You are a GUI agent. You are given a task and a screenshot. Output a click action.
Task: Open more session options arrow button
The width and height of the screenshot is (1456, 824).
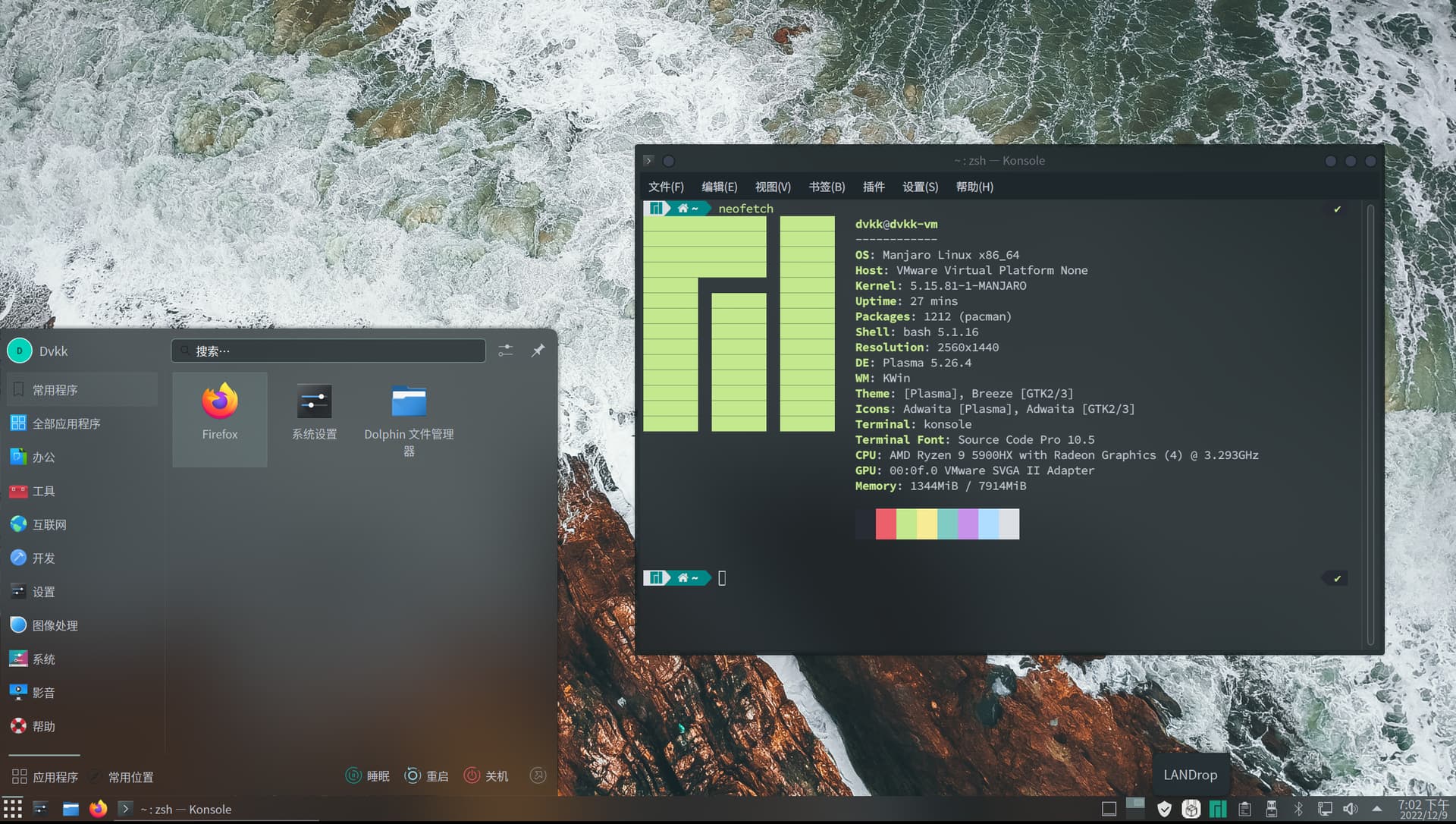pyautogui.click(x=538, y=775)
